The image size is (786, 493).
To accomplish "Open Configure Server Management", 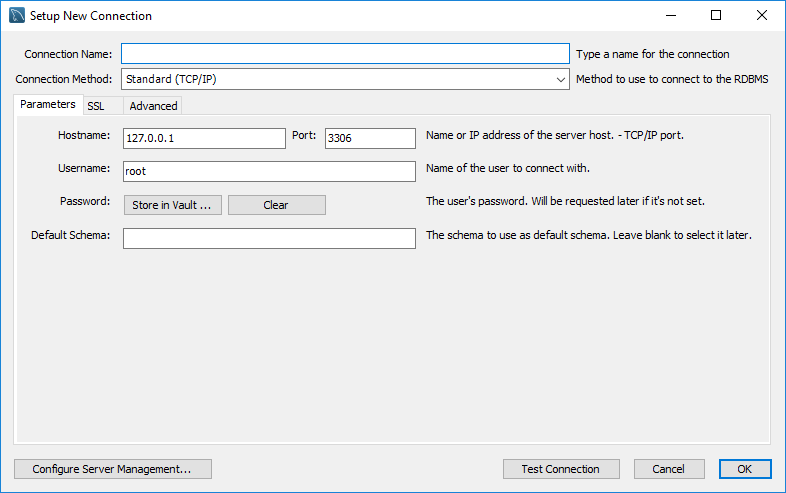I will (x=113, y=469).
